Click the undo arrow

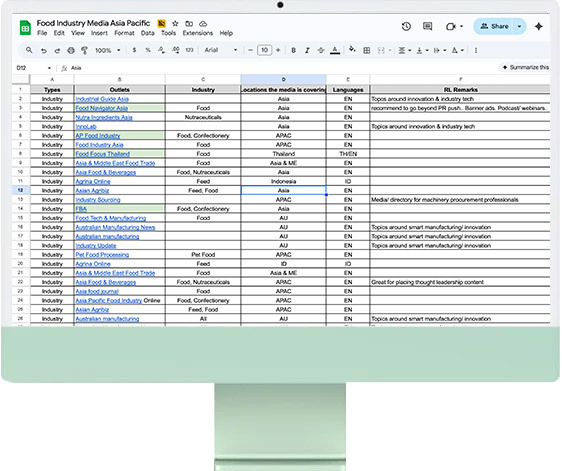point(43,51)
